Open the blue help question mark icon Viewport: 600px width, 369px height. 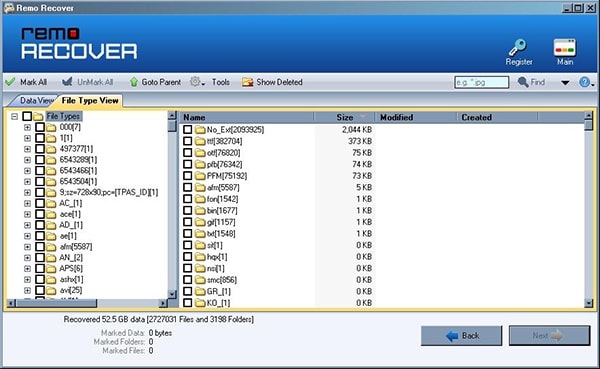(584, 82)
